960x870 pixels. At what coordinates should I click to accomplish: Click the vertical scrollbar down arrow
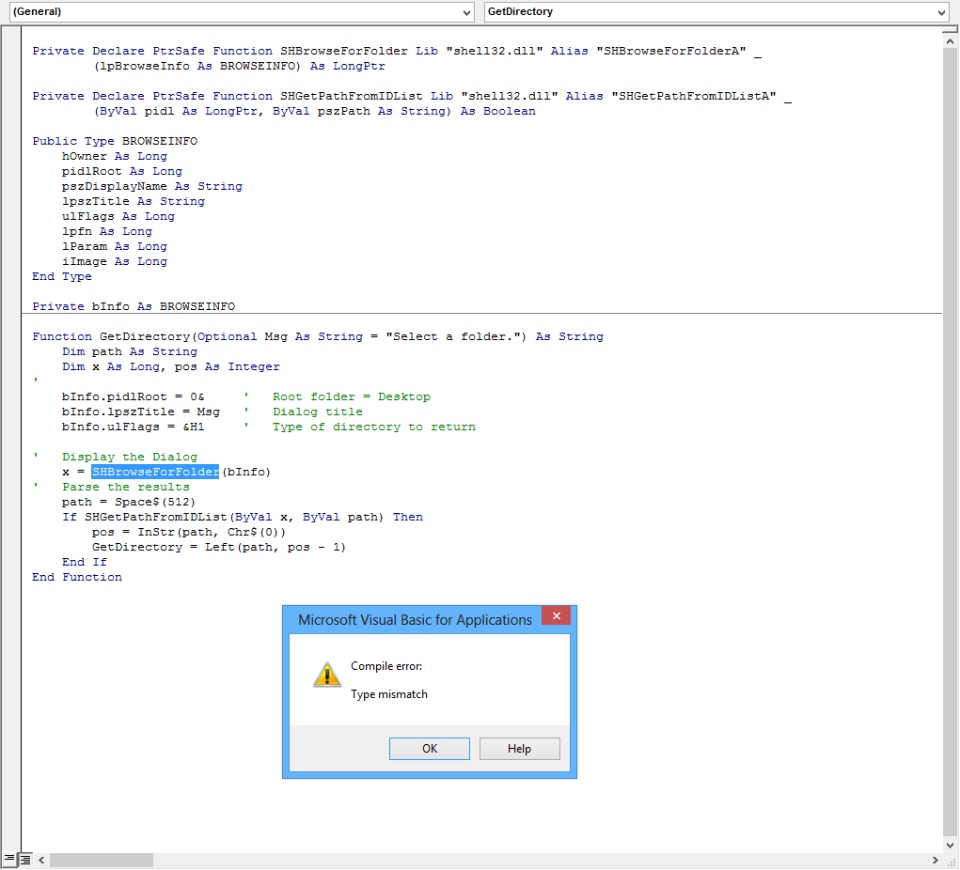950,845
